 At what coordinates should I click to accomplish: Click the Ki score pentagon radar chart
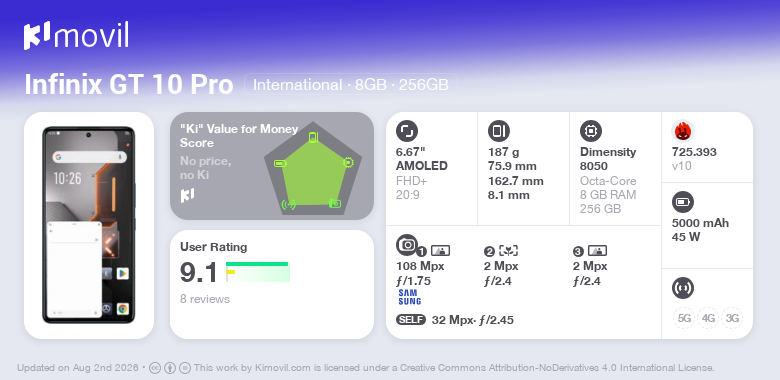pyautogui.click(x=313, y=168)
